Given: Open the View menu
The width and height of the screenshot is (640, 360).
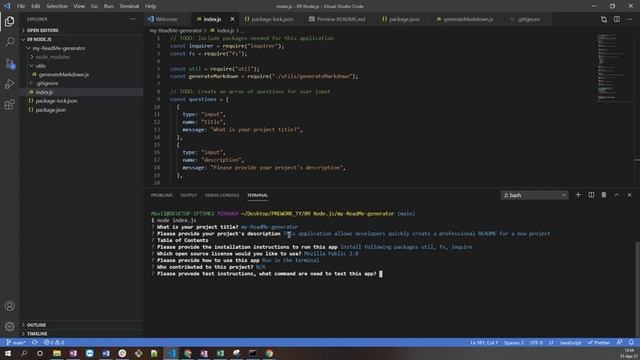Looking at the screenshot, I should tap(79, 6).
